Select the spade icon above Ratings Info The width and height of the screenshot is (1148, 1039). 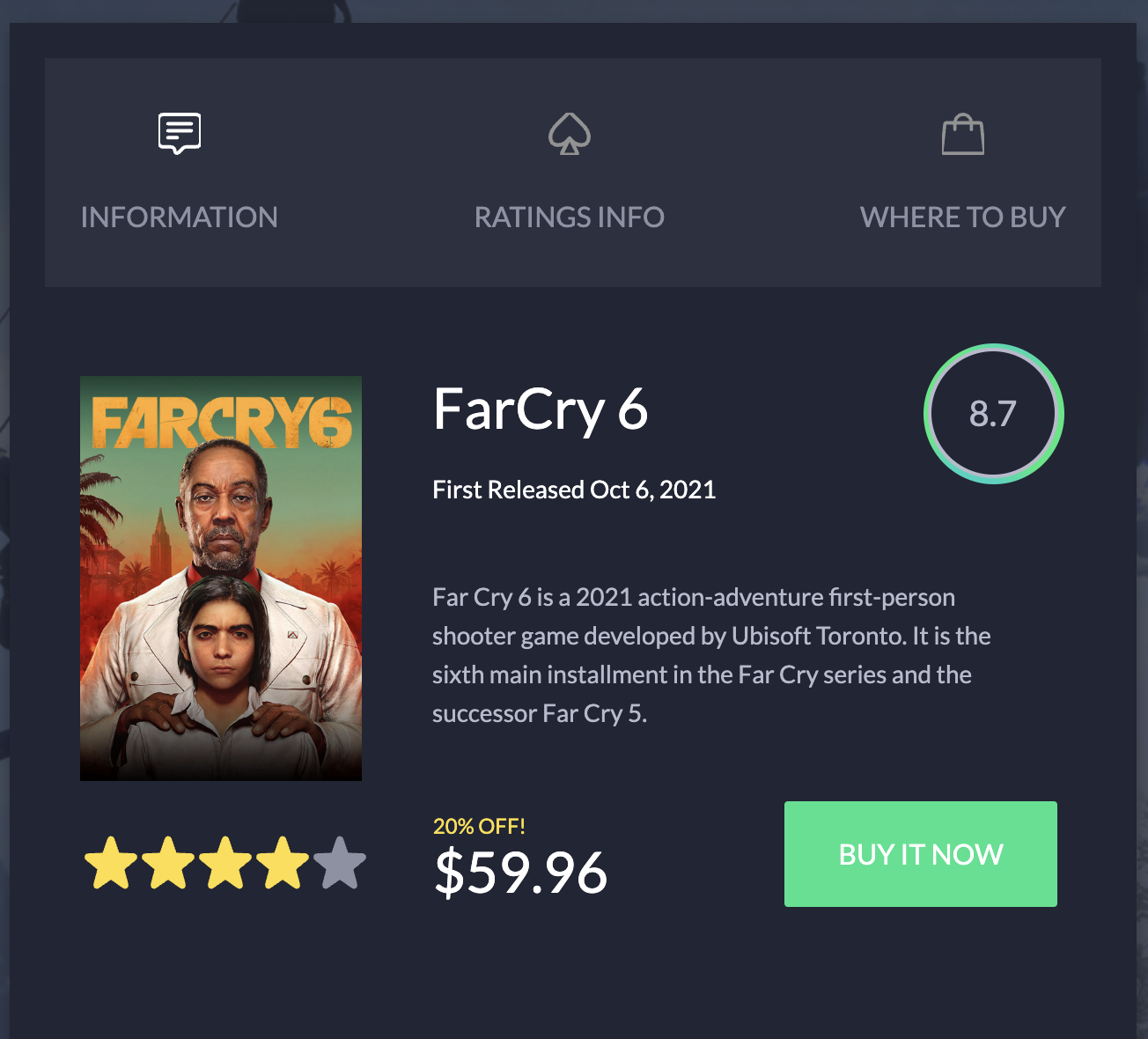[x=570, y=134]
